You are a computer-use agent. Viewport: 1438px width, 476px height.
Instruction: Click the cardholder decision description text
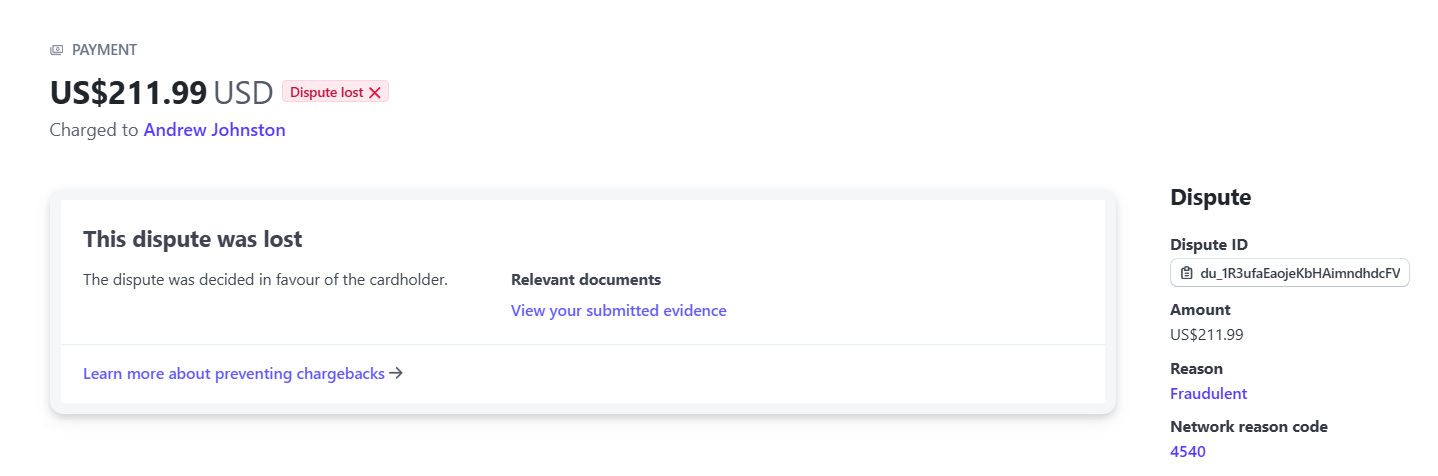click(x=265, y=280)
